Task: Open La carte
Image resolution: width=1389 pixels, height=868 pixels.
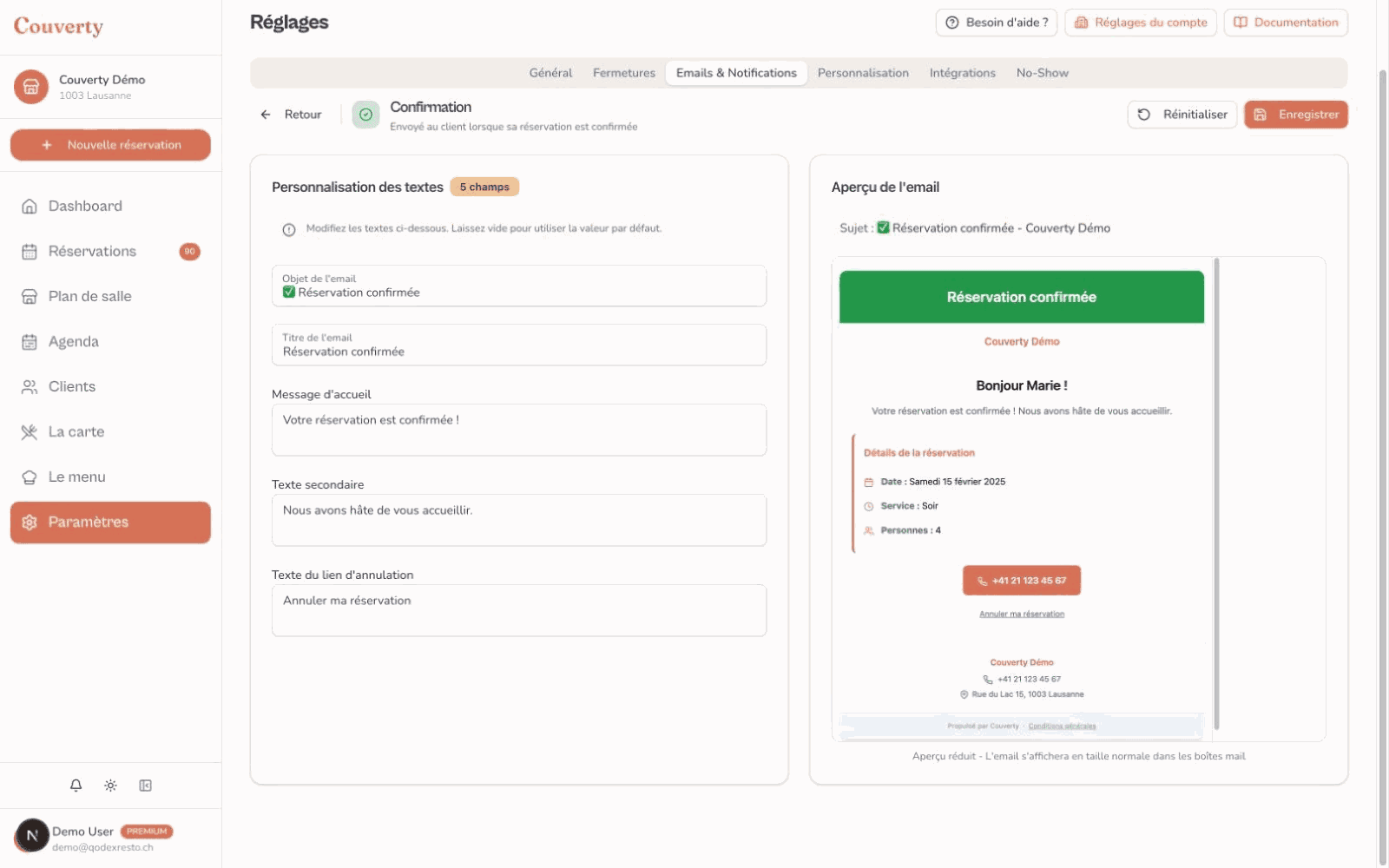Action: click(x=110, y=432)
